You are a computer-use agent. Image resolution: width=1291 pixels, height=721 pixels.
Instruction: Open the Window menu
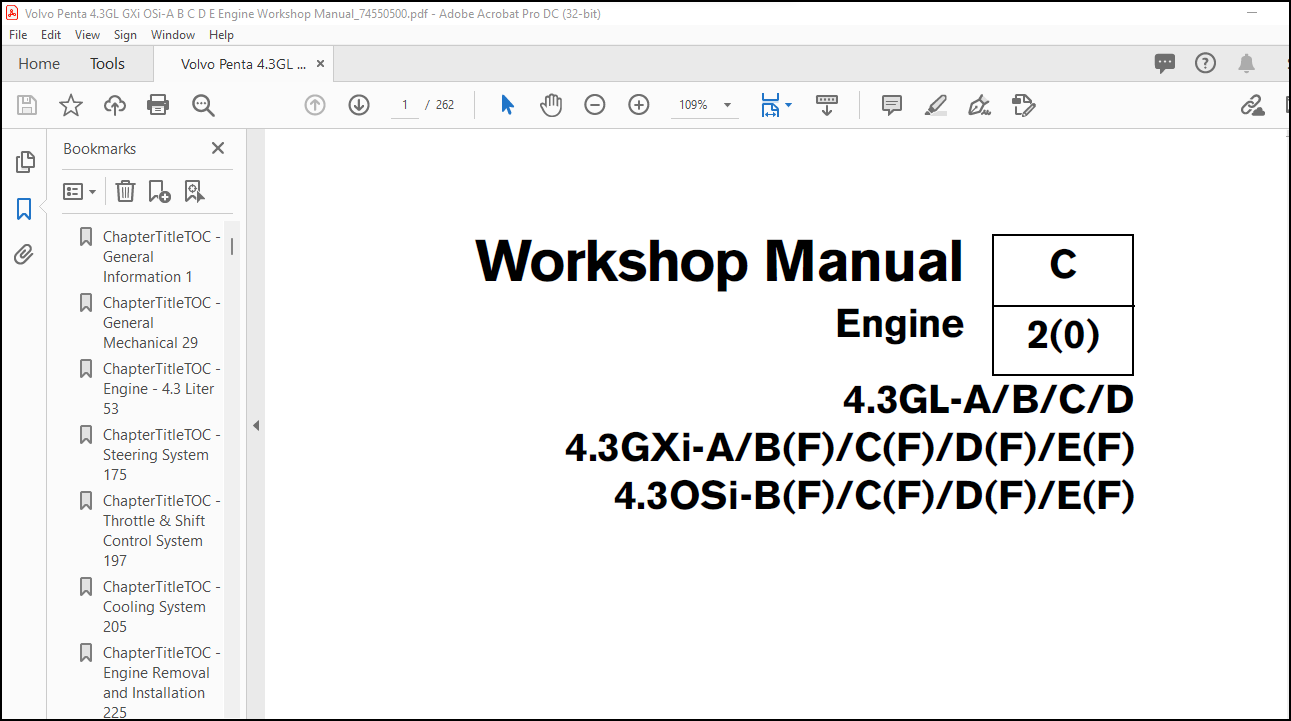[x=173, y=34]
